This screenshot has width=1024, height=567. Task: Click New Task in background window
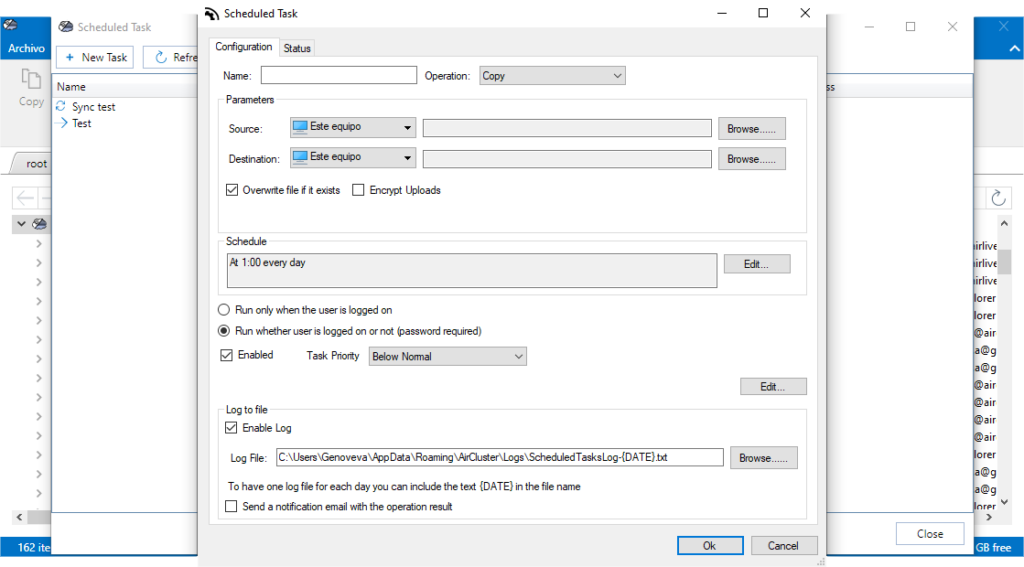point(95,57)
